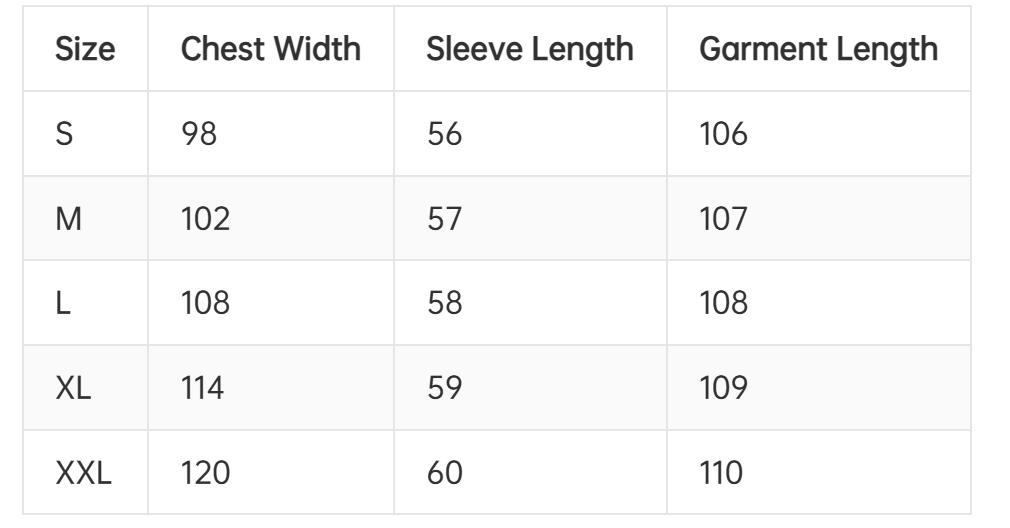Click sleeve length value 56
1010x528 pixels.
(x=444, y=134)
